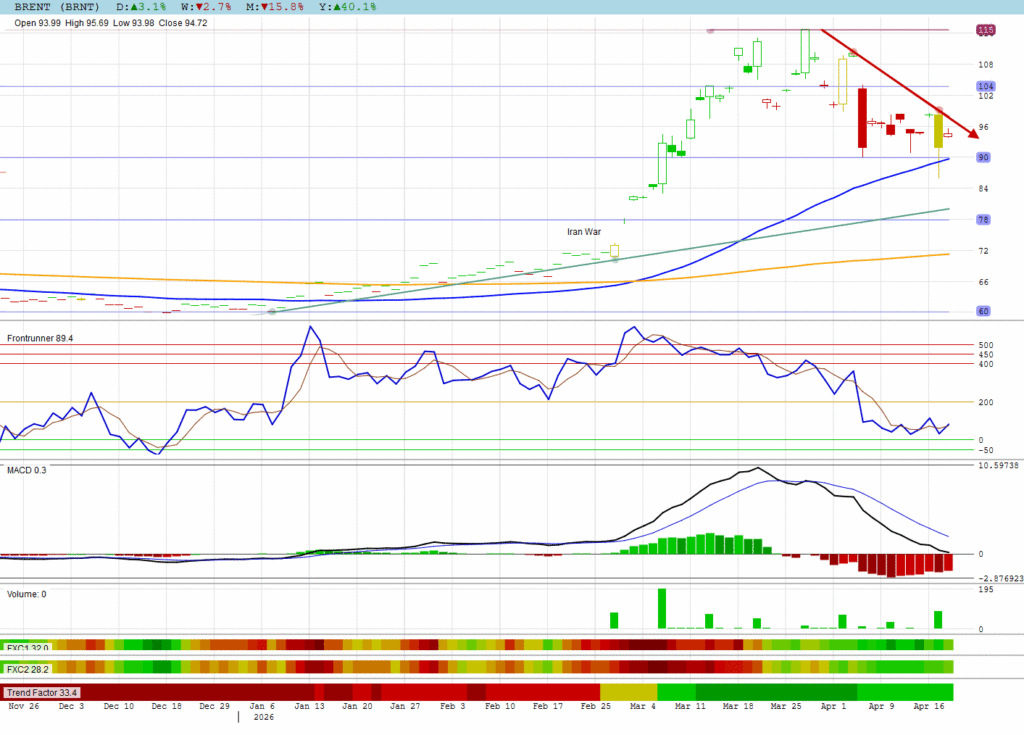1024x735 pixels.
Task: Click the Jan 13 date on axis
Action: tap(310, 706)
